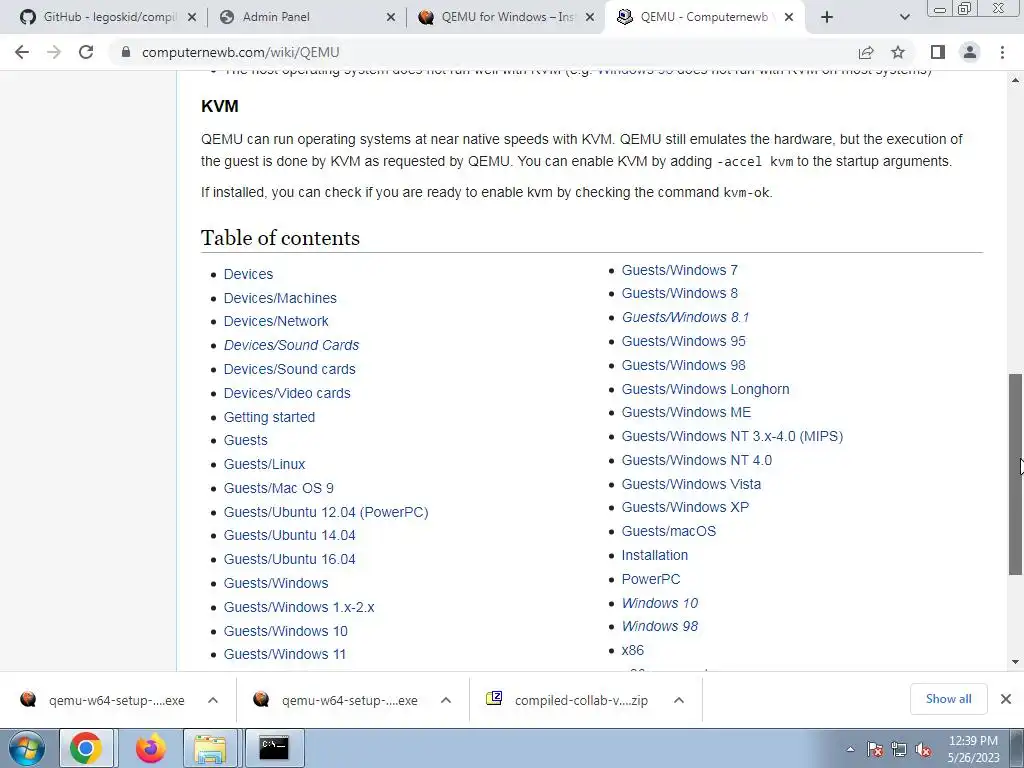Viewport: 1024px width, 768px height.
Task: Open Guests/Windows 1.x-2.x link
Action: point(299,607)
